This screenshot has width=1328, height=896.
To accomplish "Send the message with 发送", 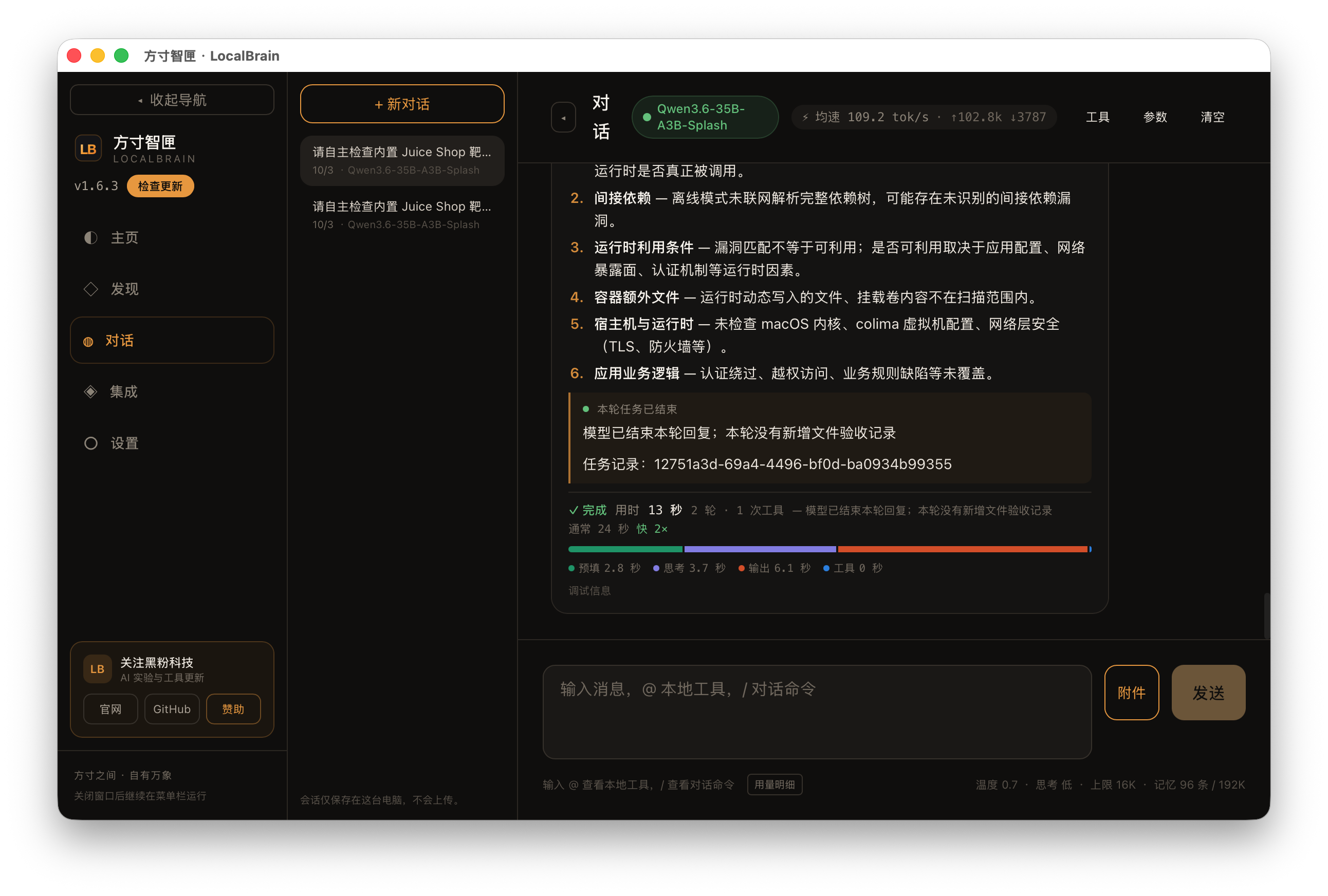I will pos(1209,693).
